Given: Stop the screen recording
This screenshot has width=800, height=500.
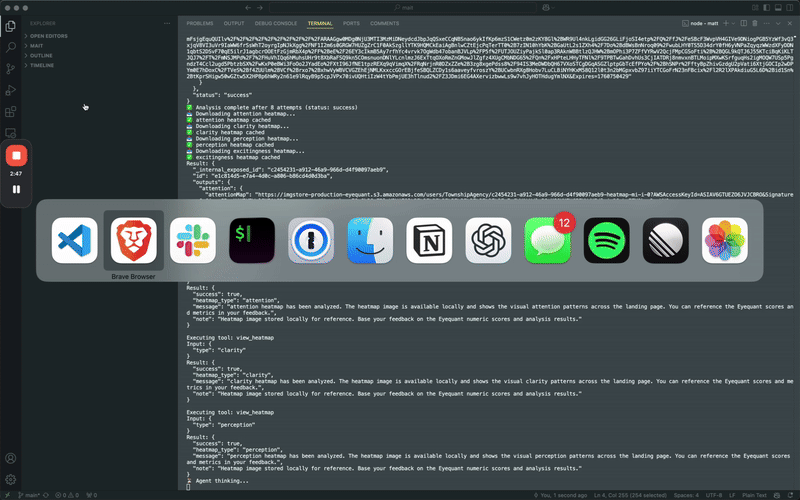Looking at the screenshot, I should click(x=16, y=155).
